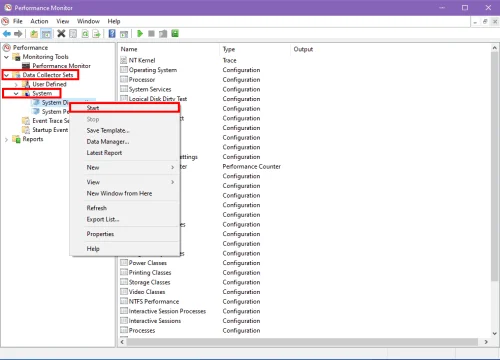Click the horizontal scrollbar right arrow

point(486,342)
